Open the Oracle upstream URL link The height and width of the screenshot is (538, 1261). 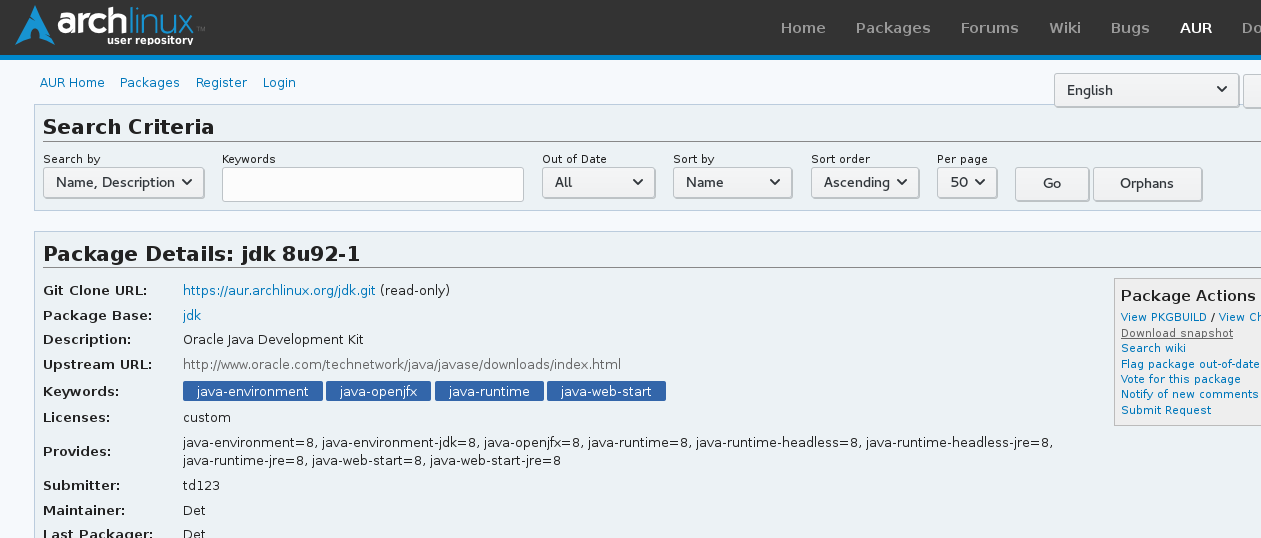coord(402,364)
